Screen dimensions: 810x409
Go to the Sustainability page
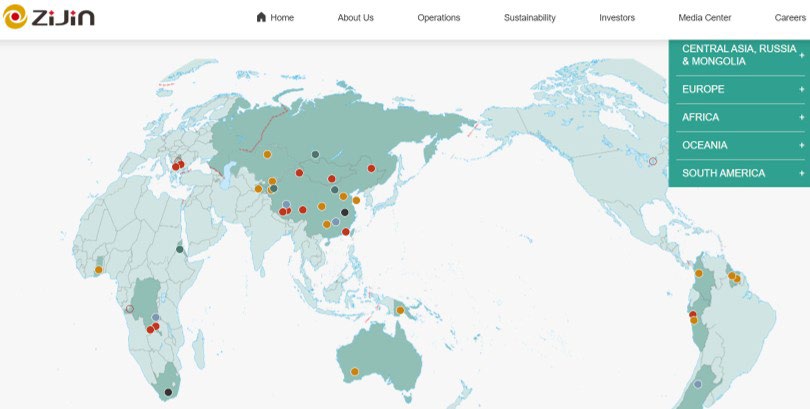coord(529,17)
